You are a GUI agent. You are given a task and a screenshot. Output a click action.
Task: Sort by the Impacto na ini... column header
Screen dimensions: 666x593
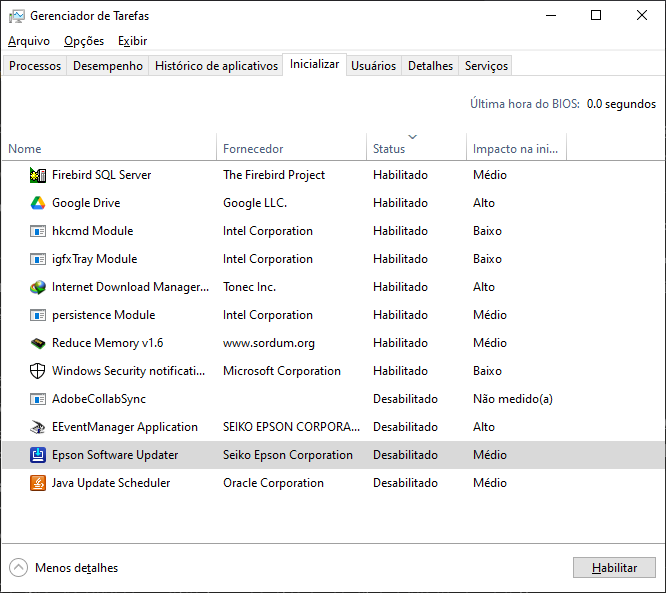515,149
